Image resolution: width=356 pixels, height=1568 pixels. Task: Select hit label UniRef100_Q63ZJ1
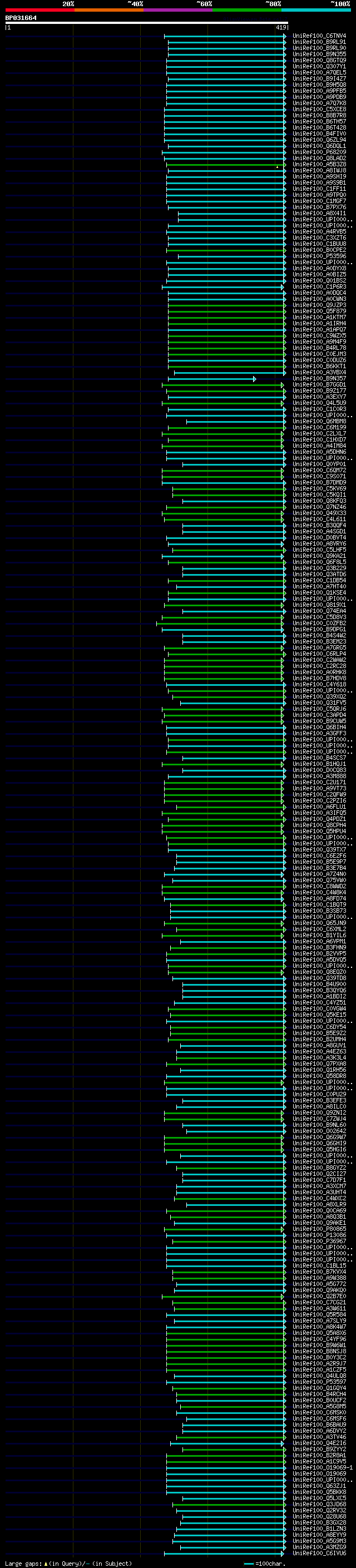point(319,1486)
